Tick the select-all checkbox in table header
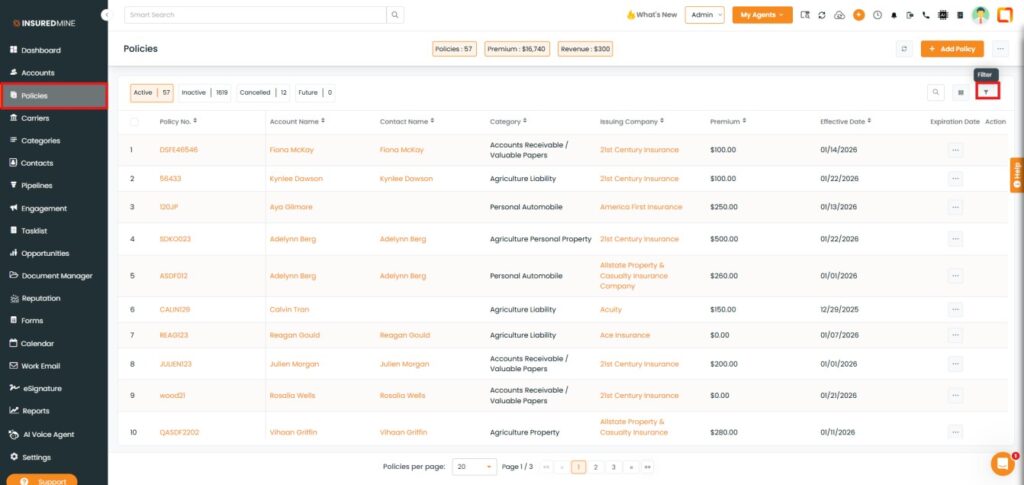 [x=135, y=122]
